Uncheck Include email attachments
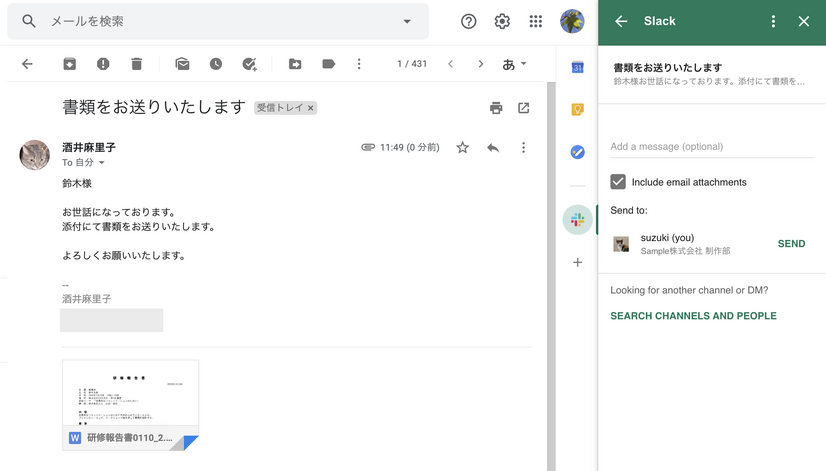Viewport: 826px width, 471px height. [618, 182]
